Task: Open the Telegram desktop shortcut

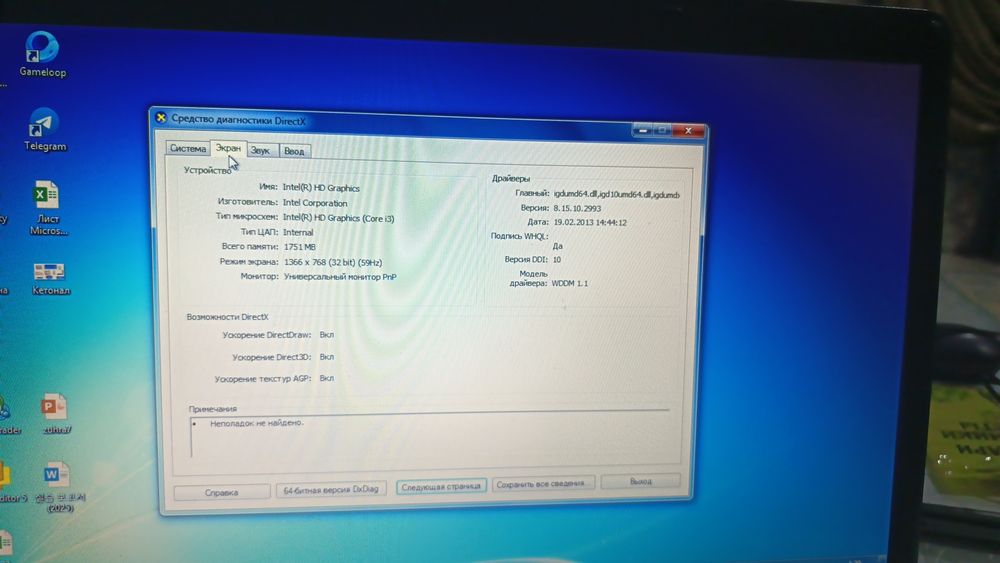Action: 44,129
